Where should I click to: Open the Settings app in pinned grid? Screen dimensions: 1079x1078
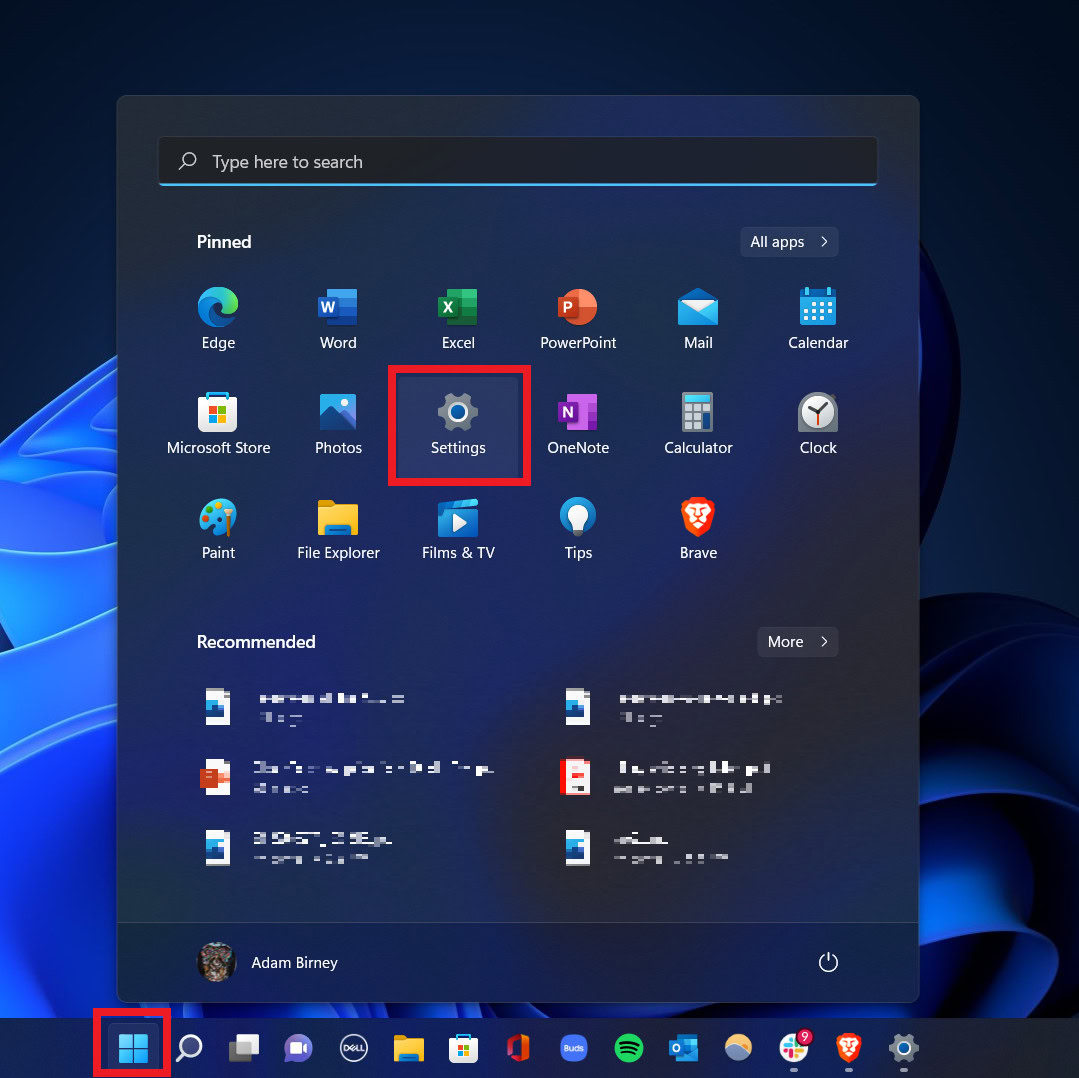pyautogui.click(x=458, y=425)
